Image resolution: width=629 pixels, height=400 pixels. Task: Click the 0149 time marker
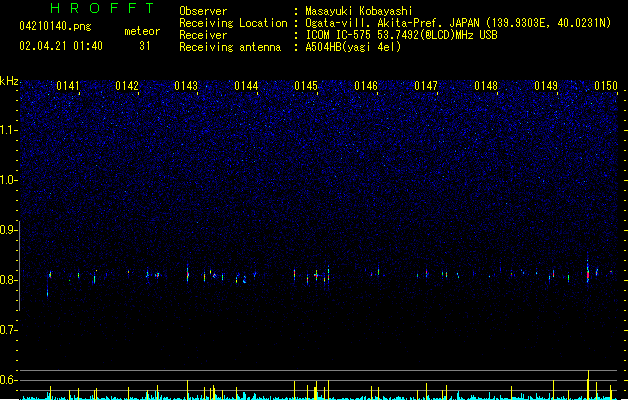[546, 86]
